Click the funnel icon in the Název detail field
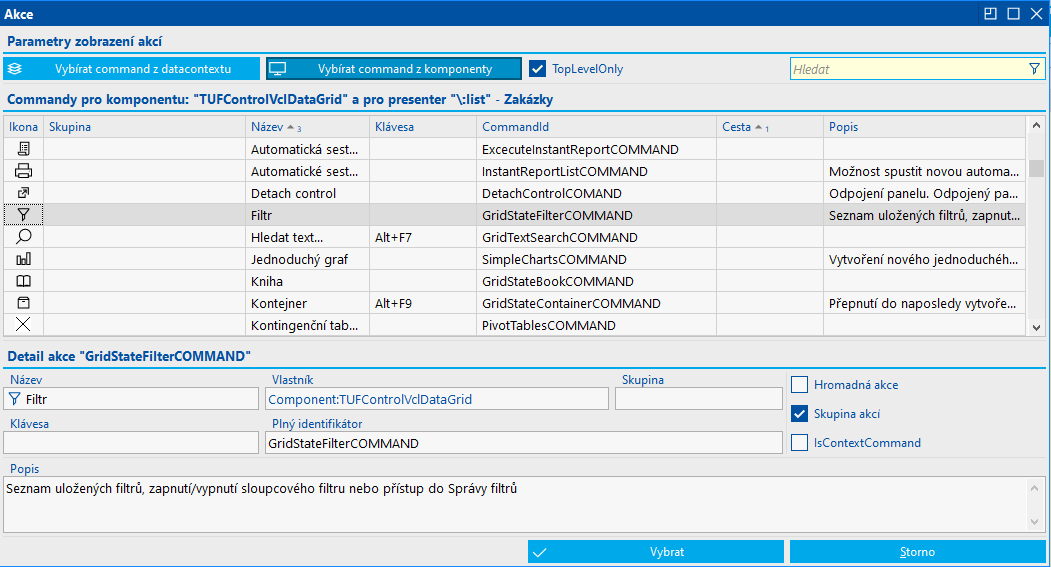Viewport: 1051px width, 567px height. (15, 399)
